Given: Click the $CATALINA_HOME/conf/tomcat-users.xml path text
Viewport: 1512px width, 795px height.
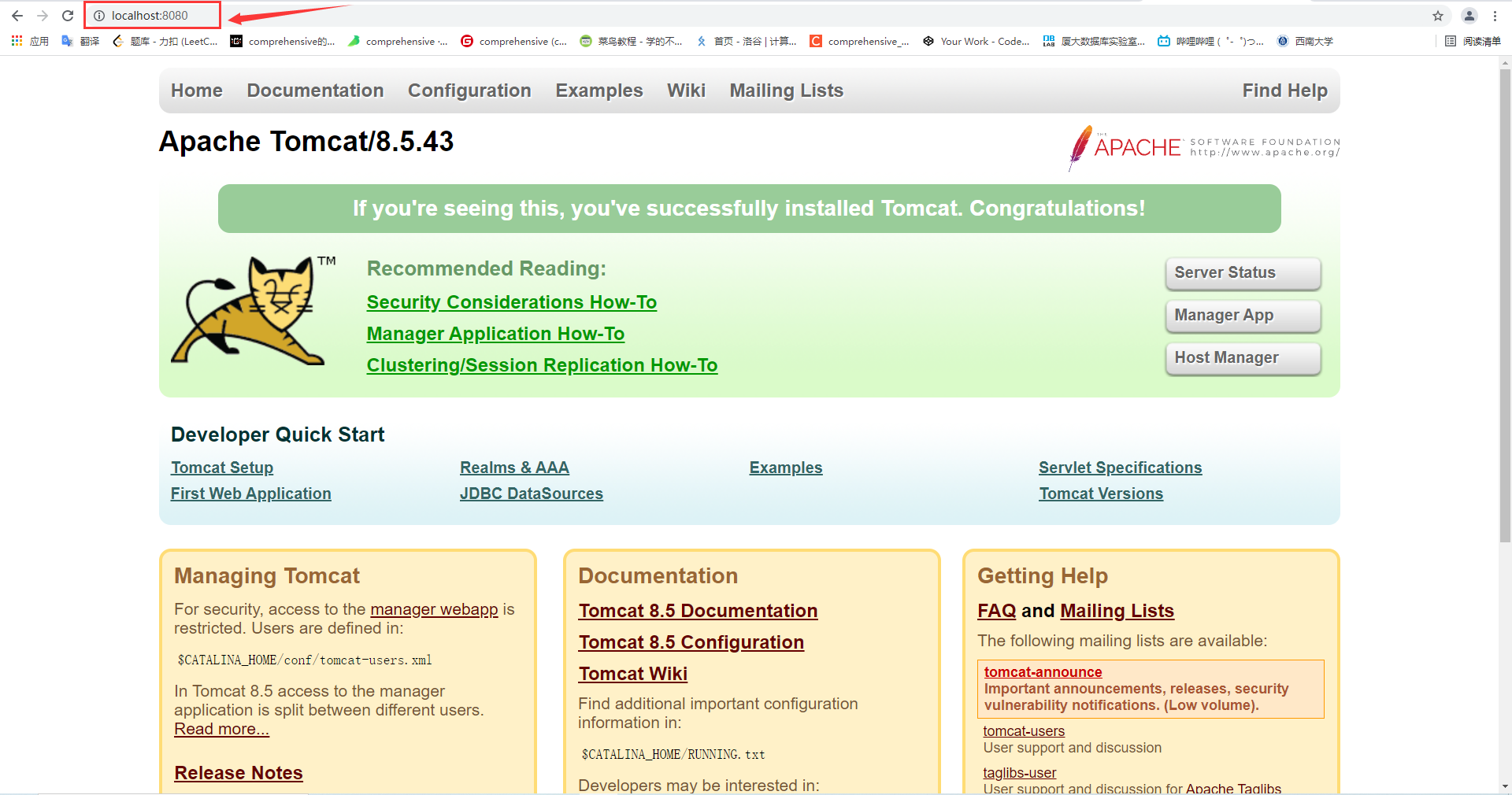Looking at the screenshot, I should pos(305,660).
